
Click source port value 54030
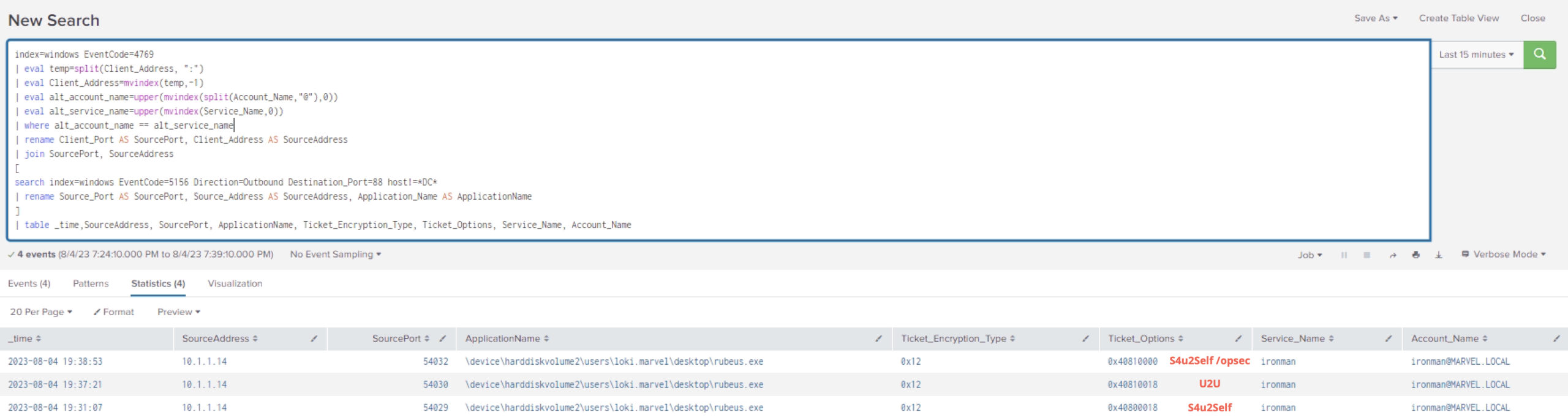[435, 385]
